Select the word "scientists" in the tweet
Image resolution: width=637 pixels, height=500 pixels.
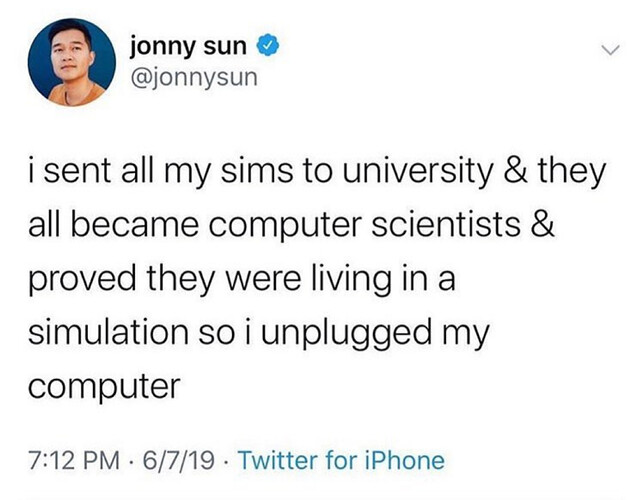click(446, 225)
